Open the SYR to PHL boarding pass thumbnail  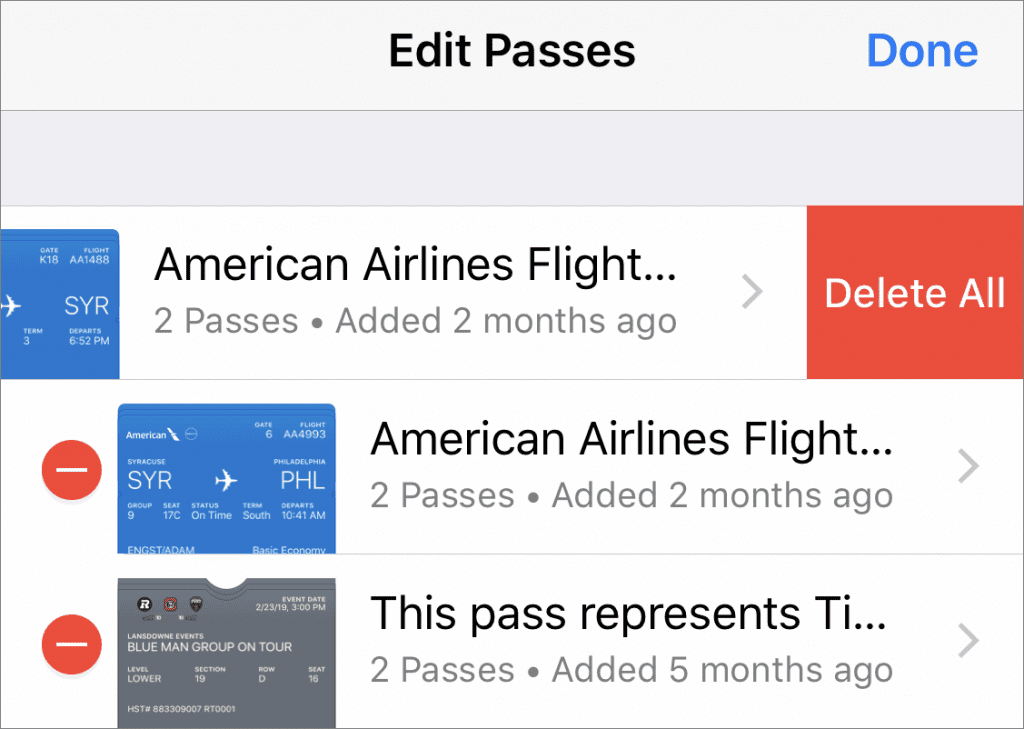tap(226, 478)
